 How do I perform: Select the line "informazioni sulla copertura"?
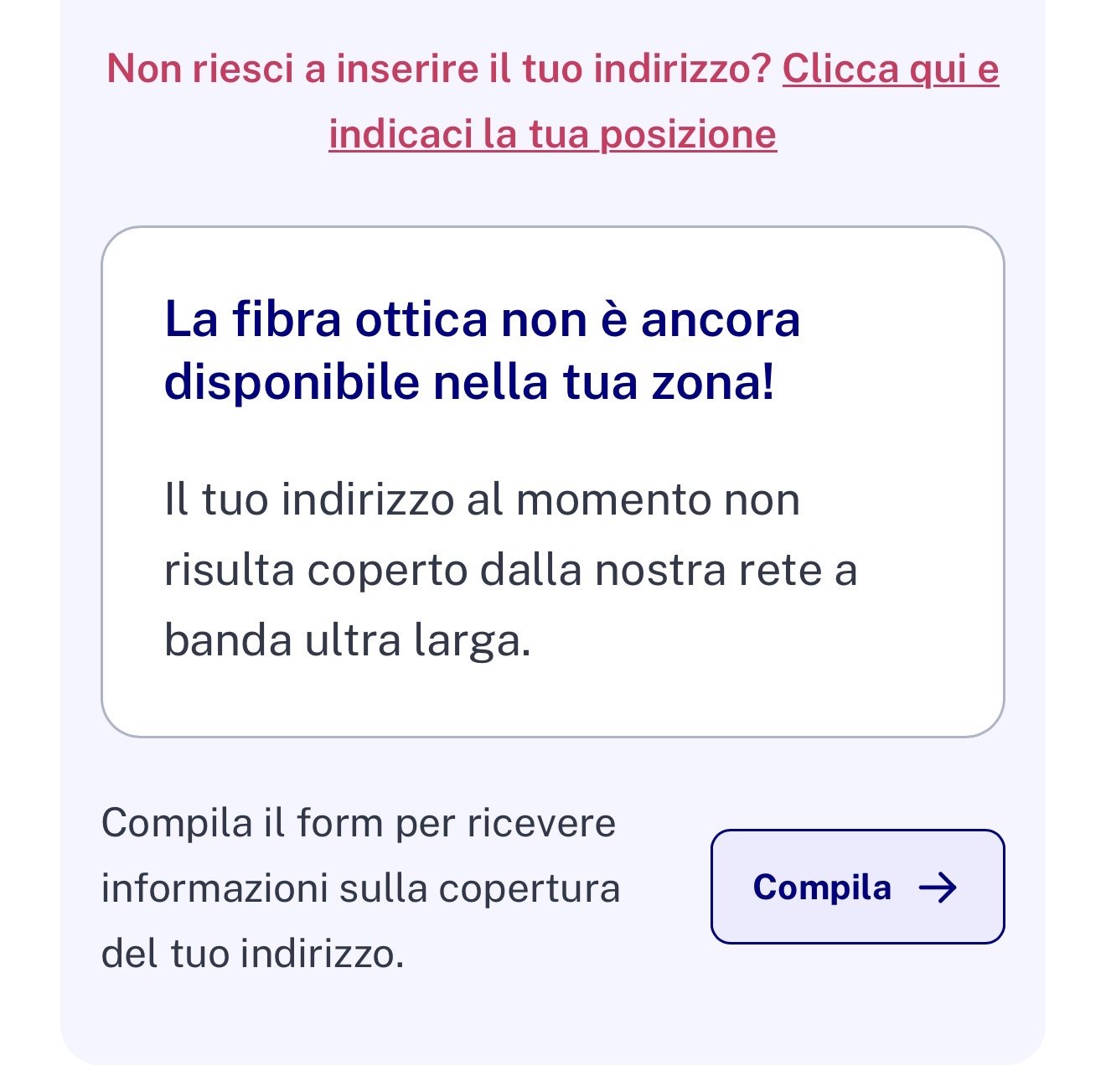[x=360, y=888]
